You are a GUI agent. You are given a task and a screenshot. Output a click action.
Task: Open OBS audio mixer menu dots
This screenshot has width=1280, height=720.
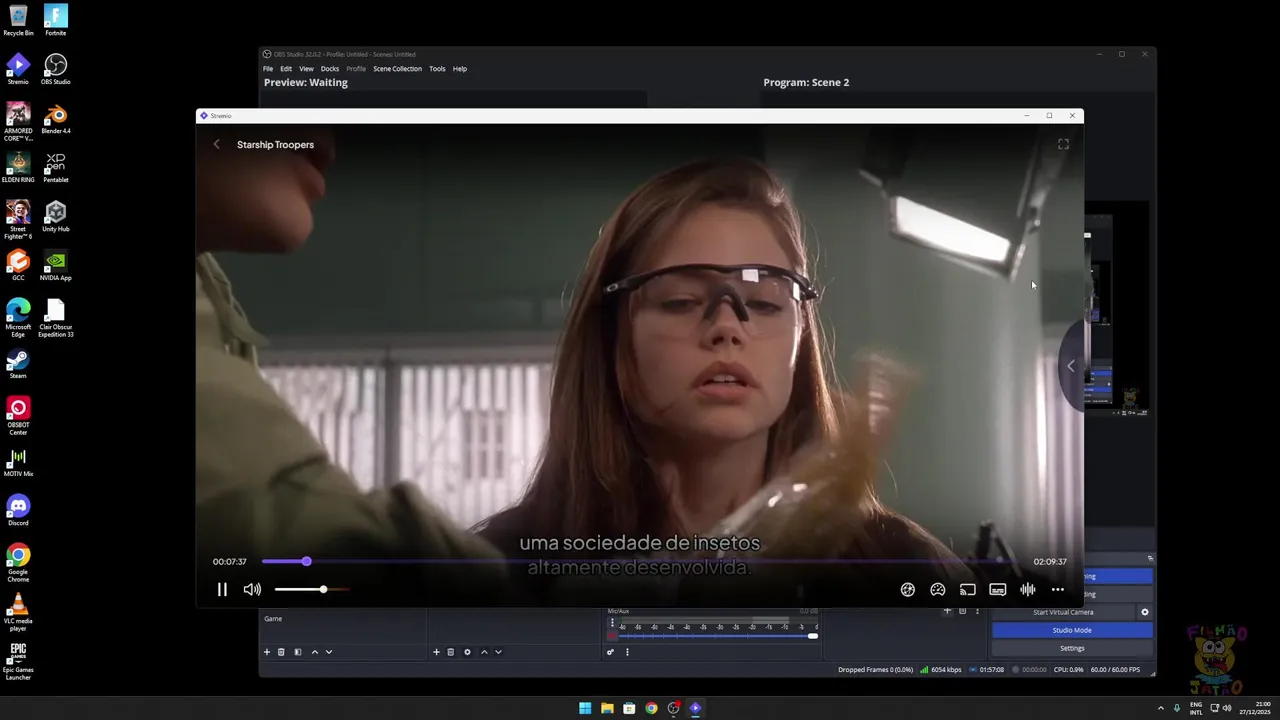628,652
